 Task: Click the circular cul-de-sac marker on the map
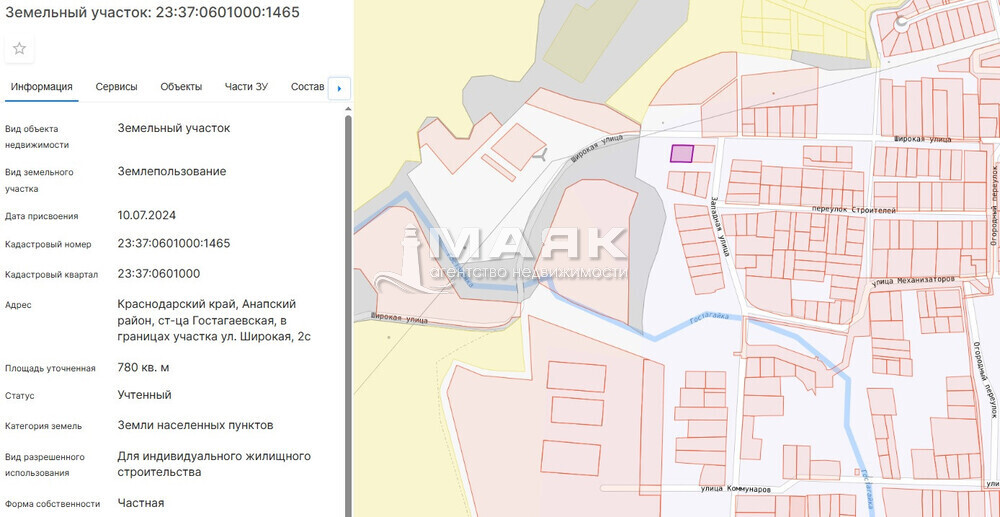tap(903, 22)
